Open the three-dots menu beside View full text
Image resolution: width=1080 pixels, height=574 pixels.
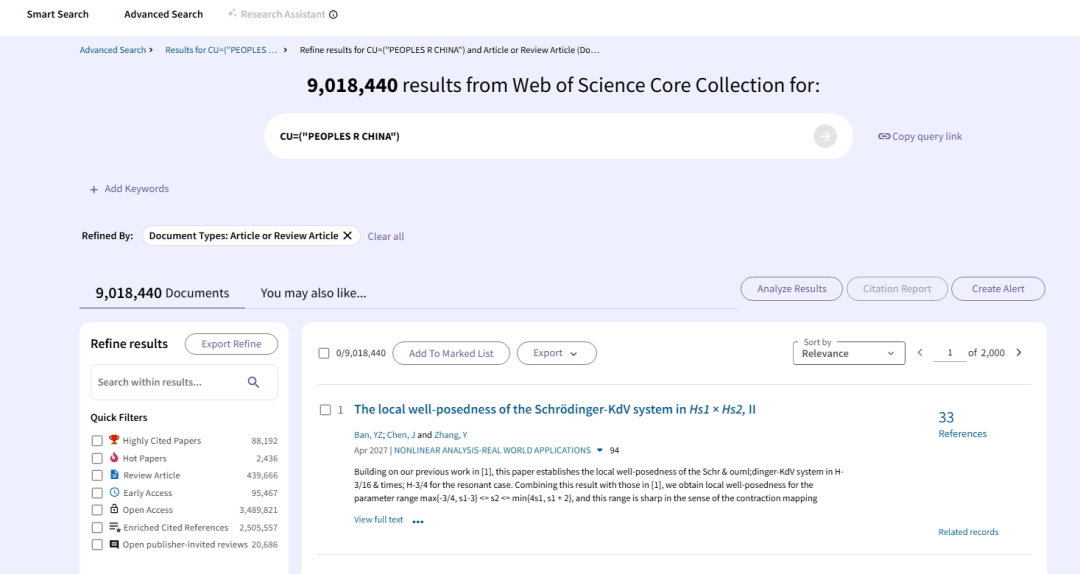(418, 522)
